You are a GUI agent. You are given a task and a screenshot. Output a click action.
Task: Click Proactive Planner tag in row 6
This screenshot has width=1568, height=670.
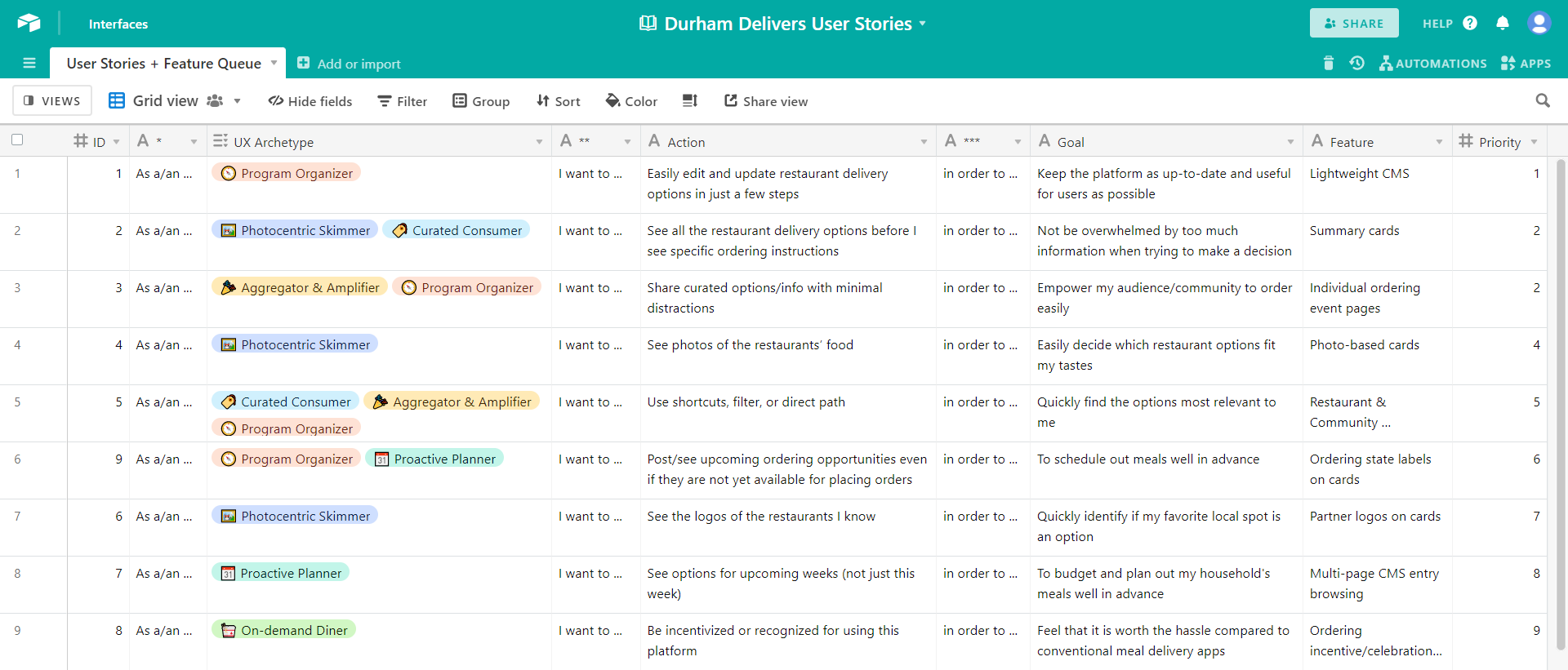(x=434, y=459)
